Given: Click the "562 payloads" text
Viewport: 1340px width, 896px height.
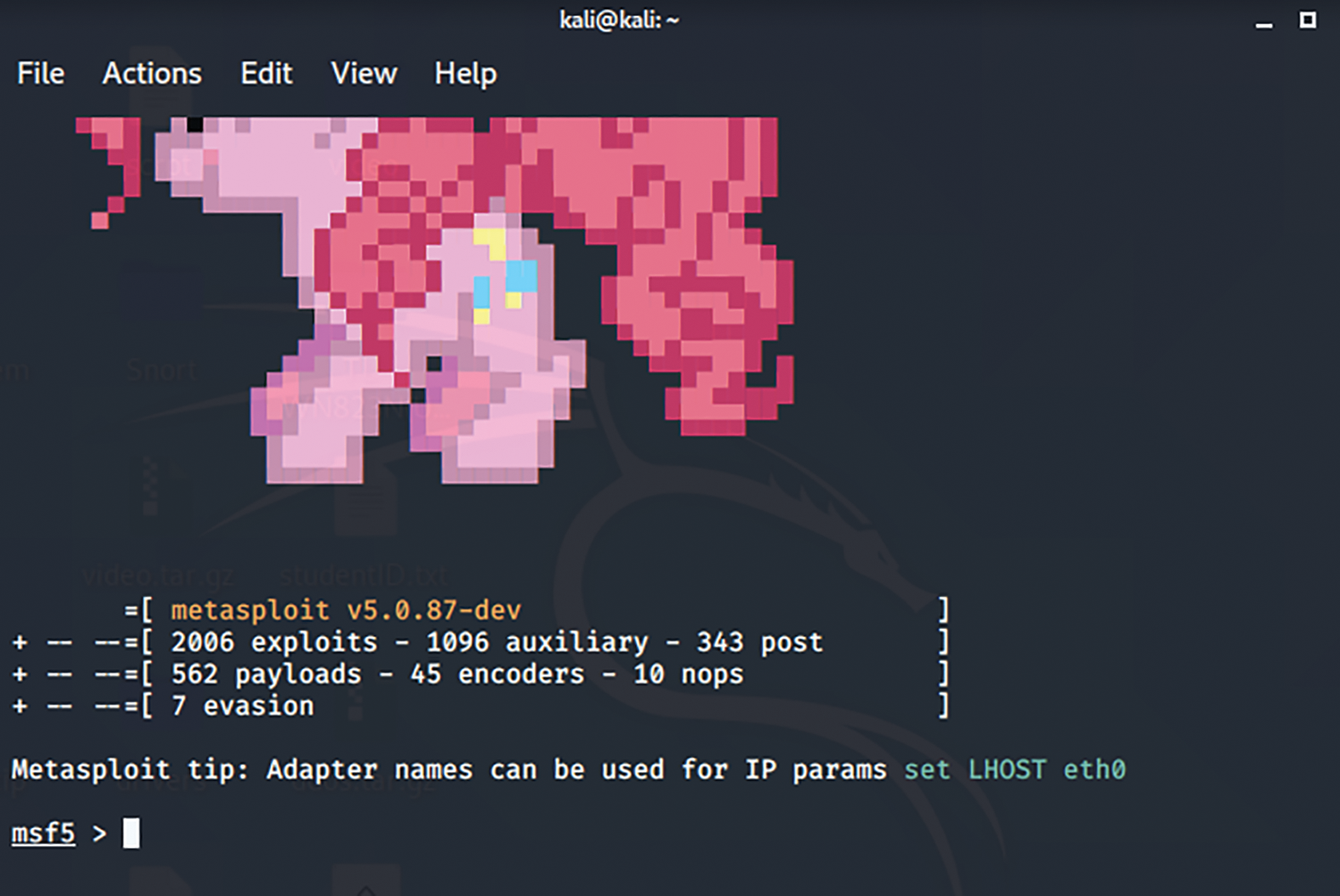Looking at the screenshot, I should [266, 674].
